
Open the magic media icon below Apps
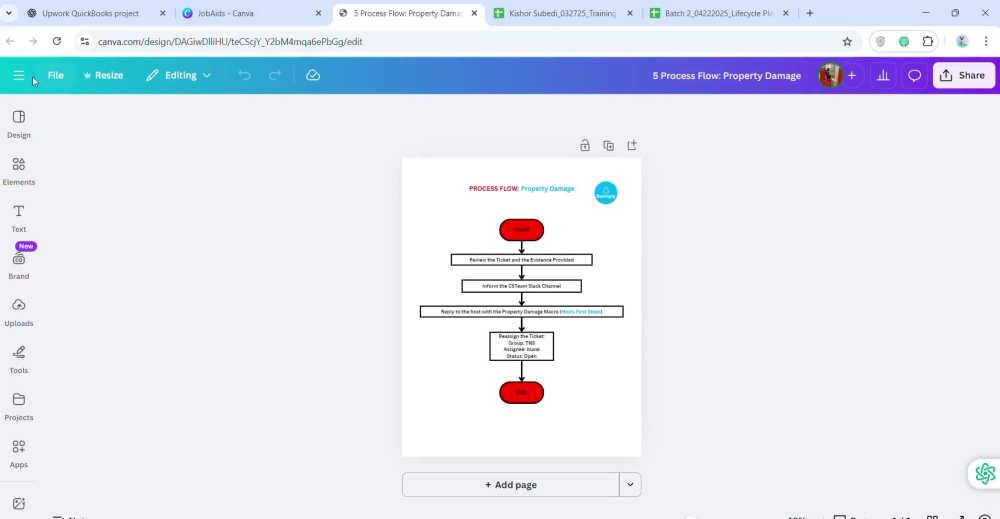coord(18,504)
